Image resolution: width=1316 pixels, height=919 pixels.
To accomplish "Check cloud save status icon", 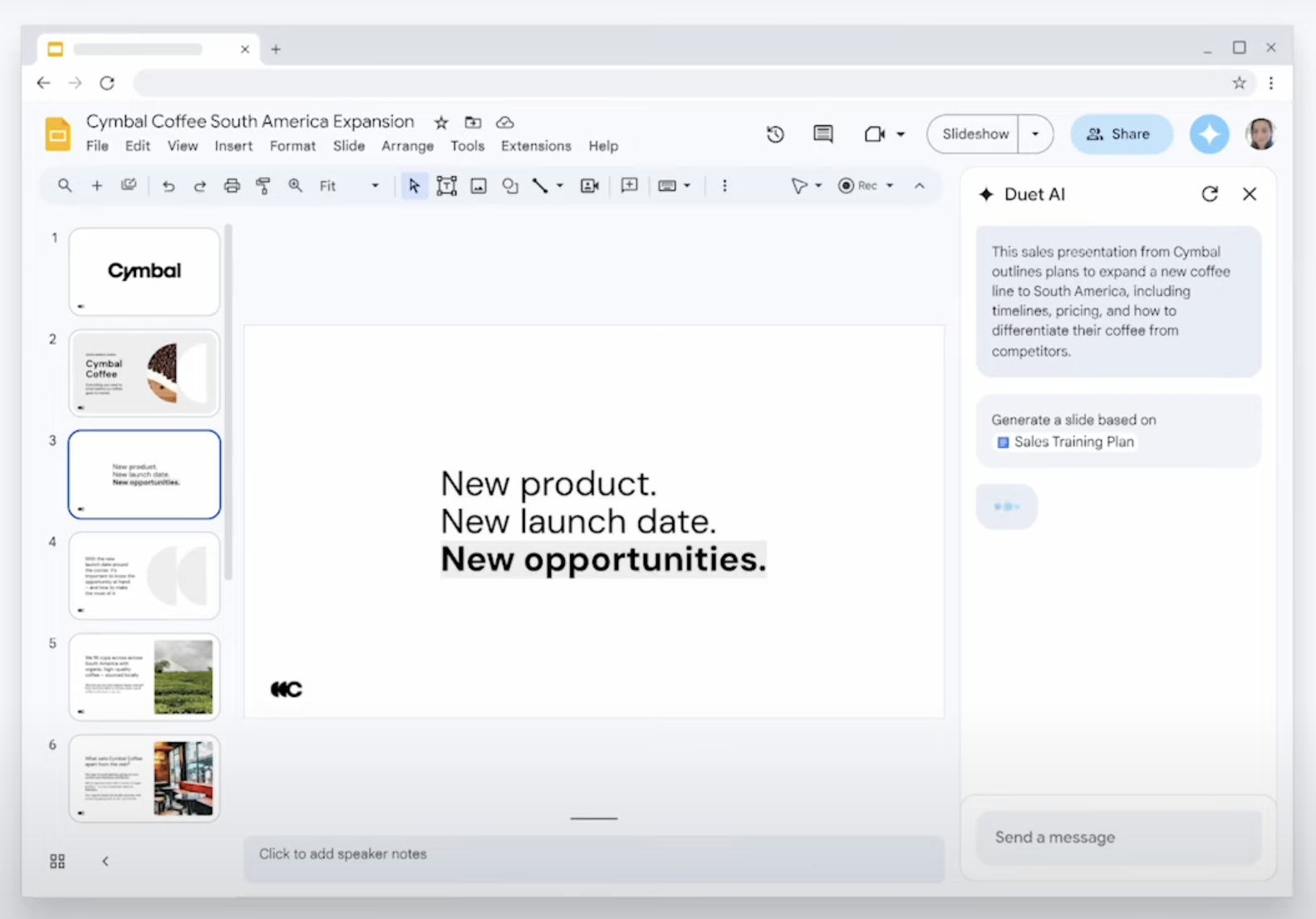I will [505, 122].
